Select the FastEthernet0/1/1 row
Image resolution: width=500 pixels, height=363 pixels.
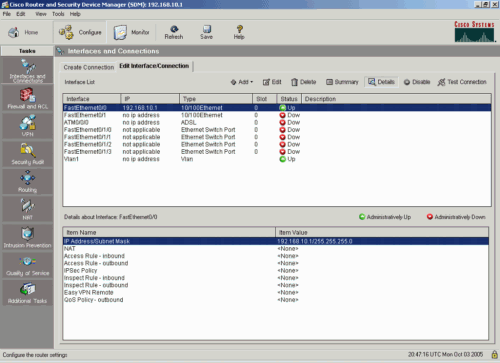(277, 137)
